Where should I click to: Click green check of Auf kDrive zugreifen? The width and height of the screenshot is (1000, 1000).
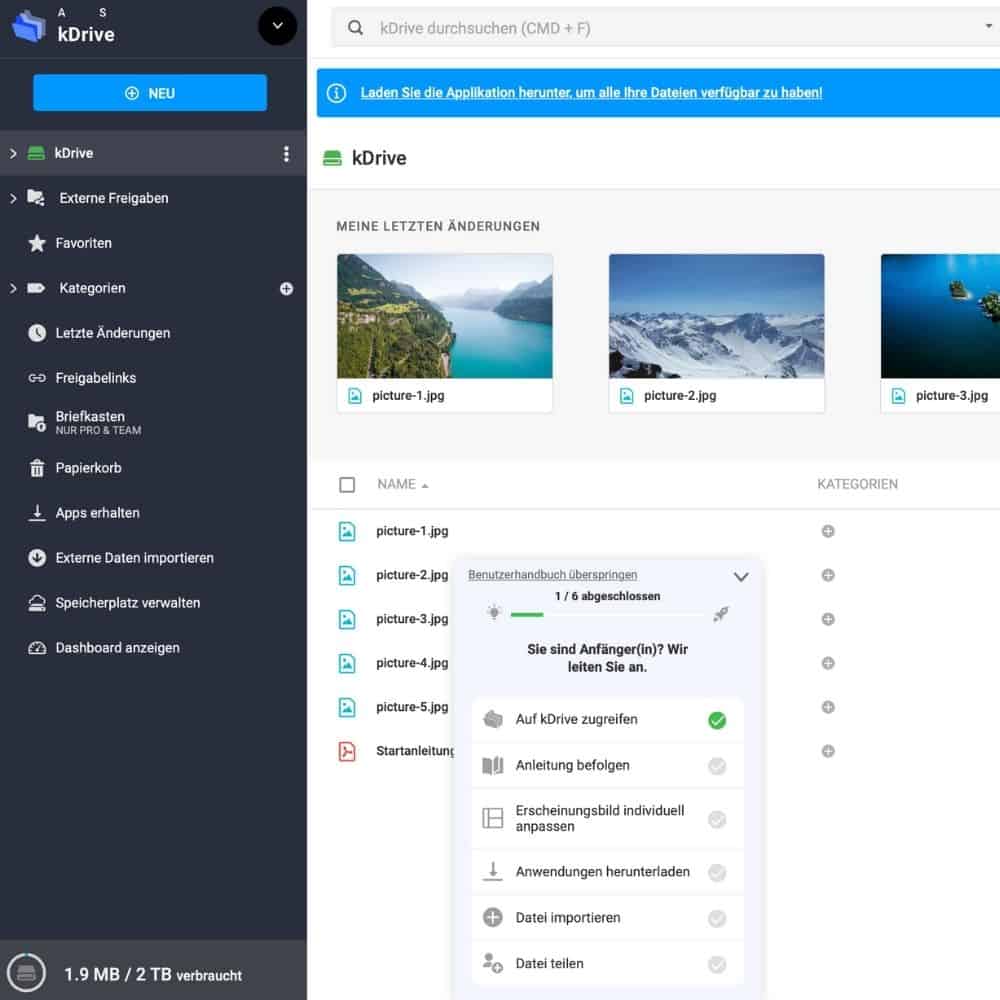(717, 721)
